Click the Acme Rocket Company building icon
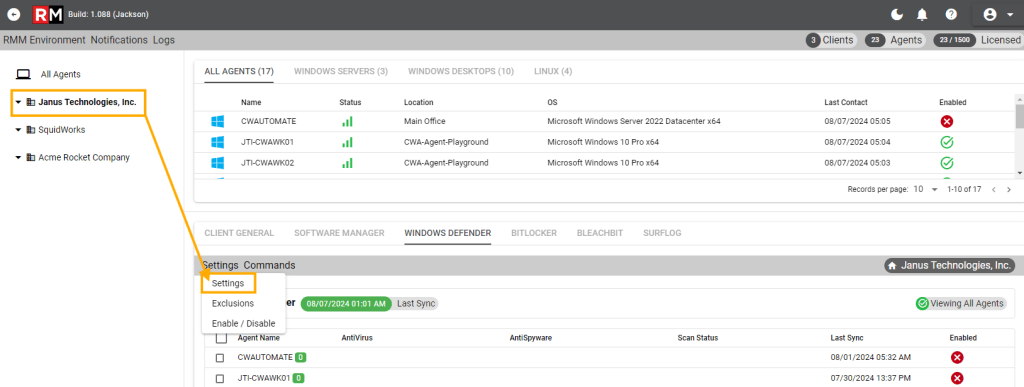This screenshot has height=387, width=1024. pyautogui.click(x=31, y=157)
